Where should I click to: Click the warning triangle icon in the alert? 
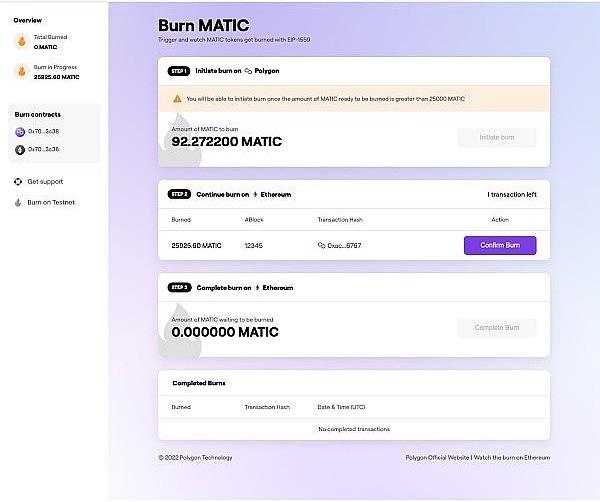(x=178, y=99)
